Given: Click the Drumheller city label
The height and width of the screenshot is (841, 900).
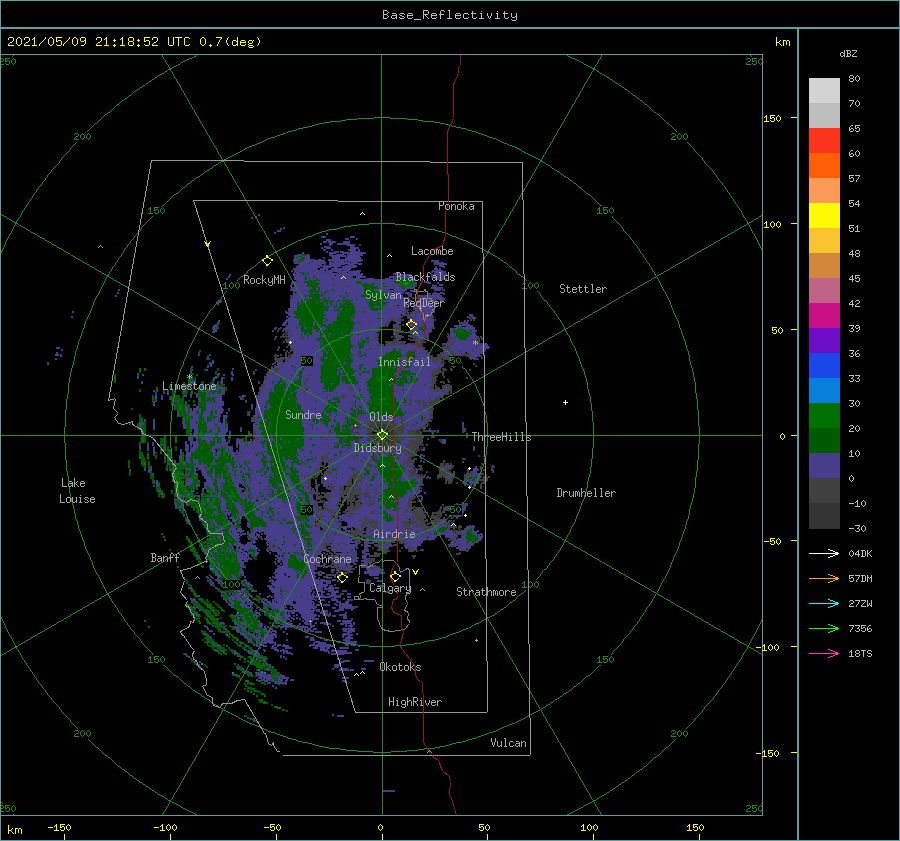Looking at the screenshot, I should pyautogui.click(x=586, y=493).
